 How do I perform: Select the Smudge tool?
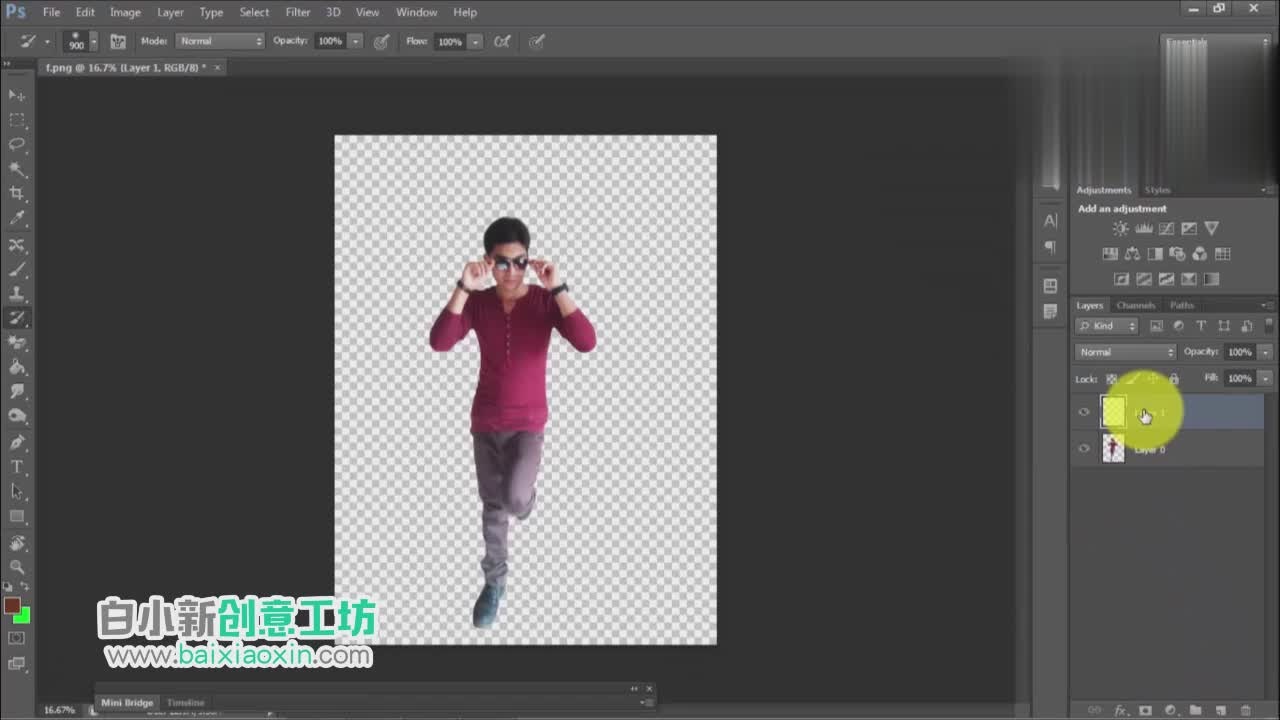coord(17,392)
